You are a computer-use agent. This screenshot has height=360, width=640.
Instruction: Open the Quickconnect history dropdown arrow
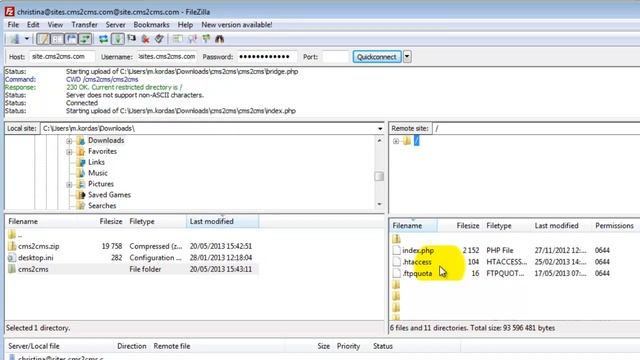(x=407, y=57)
